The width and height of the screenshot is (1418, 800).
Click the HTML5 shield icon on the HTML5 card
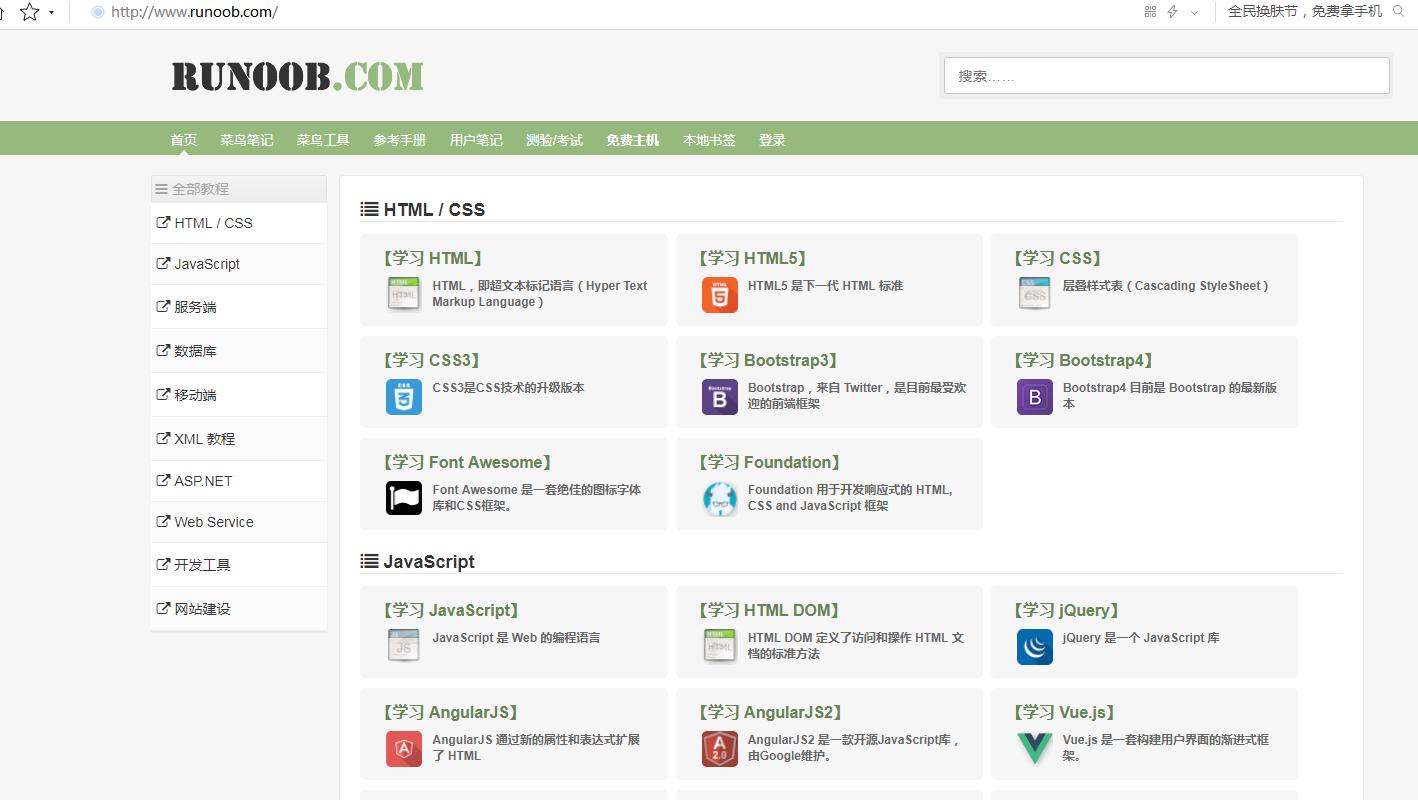[x=720, y=294]
